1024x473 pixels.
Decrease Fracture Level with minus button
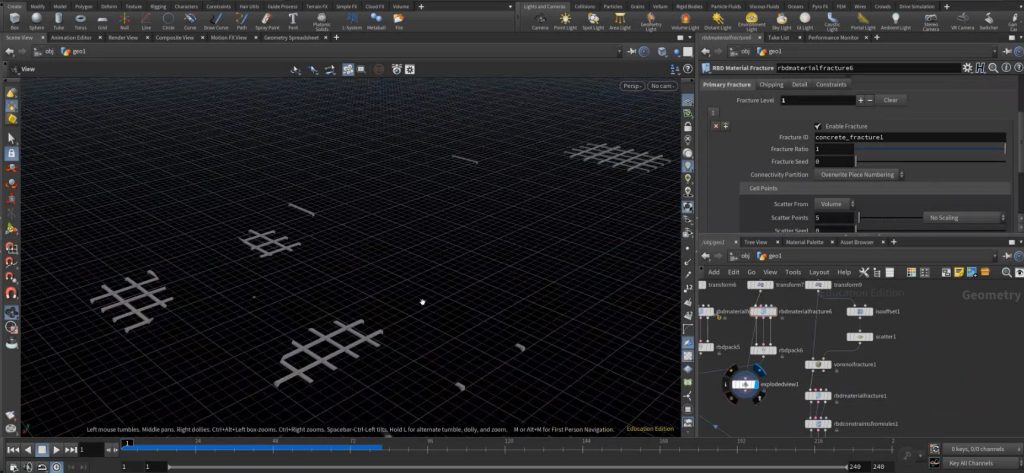pos(869,100)
